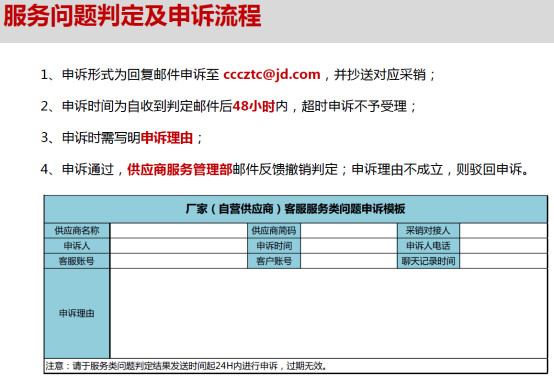Select the red text 48小时
The width and height of the screenshot is (554, 378).
click(x=254, y=106)
